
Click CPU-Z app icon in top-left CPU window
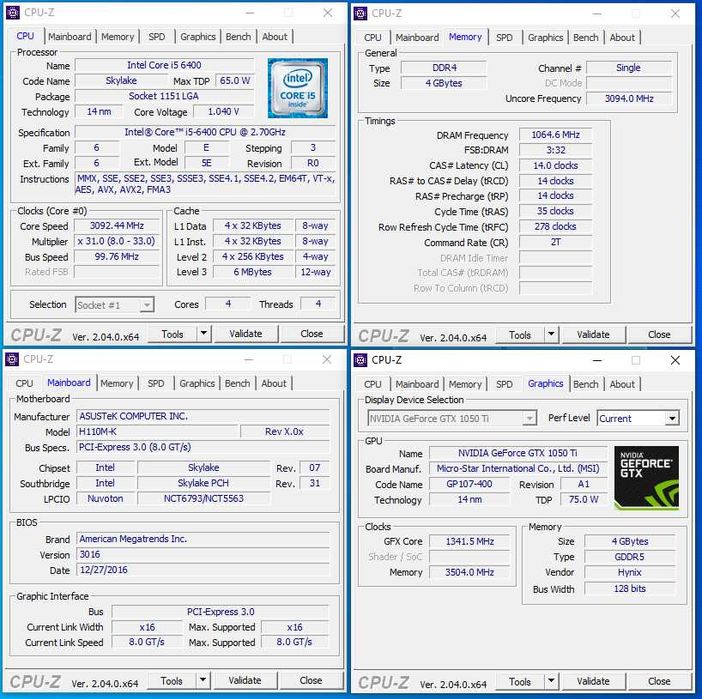point(13,13)
